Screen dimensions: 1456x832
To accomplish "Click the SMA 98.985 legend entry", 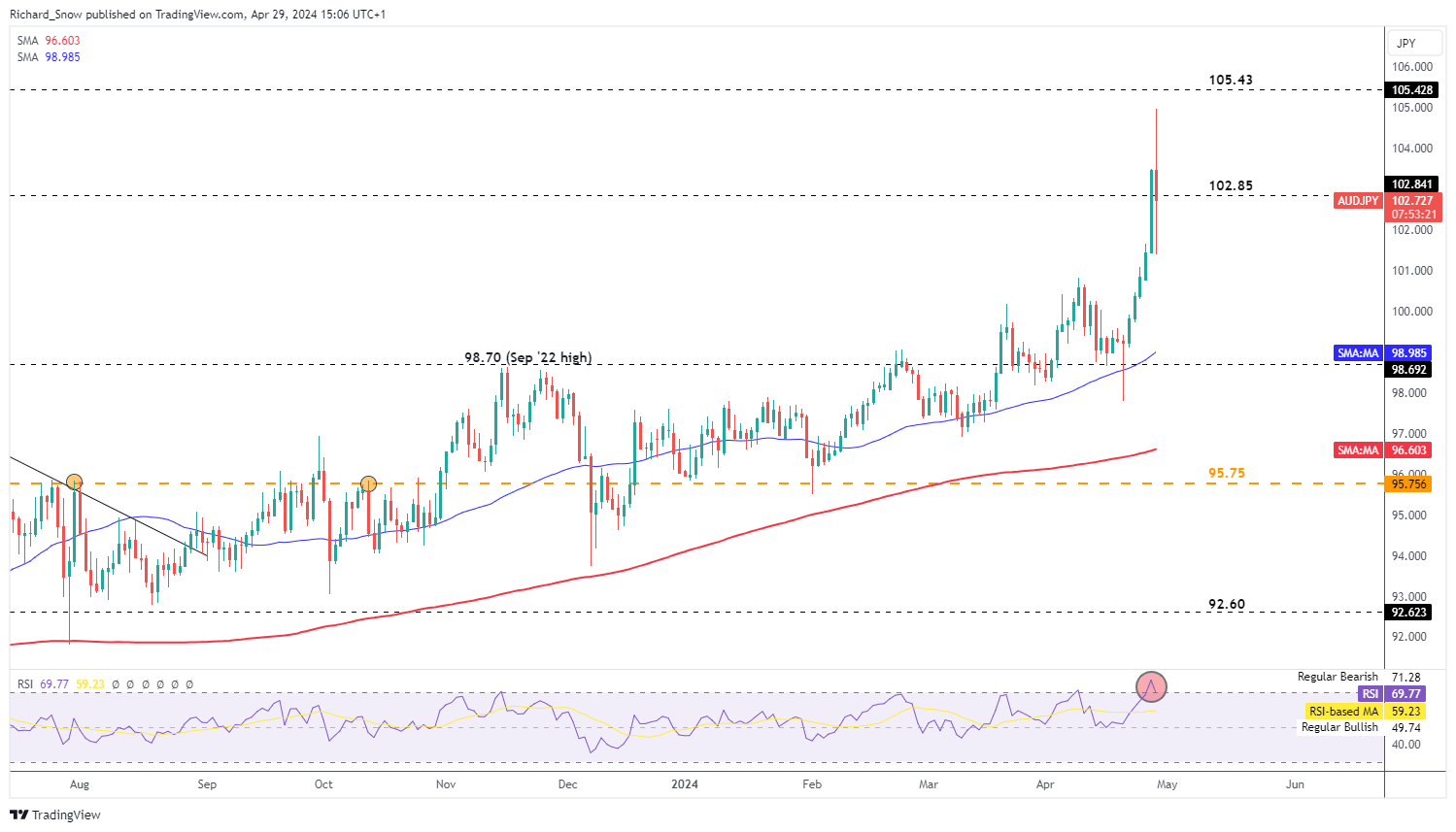I will coord(49,57).
